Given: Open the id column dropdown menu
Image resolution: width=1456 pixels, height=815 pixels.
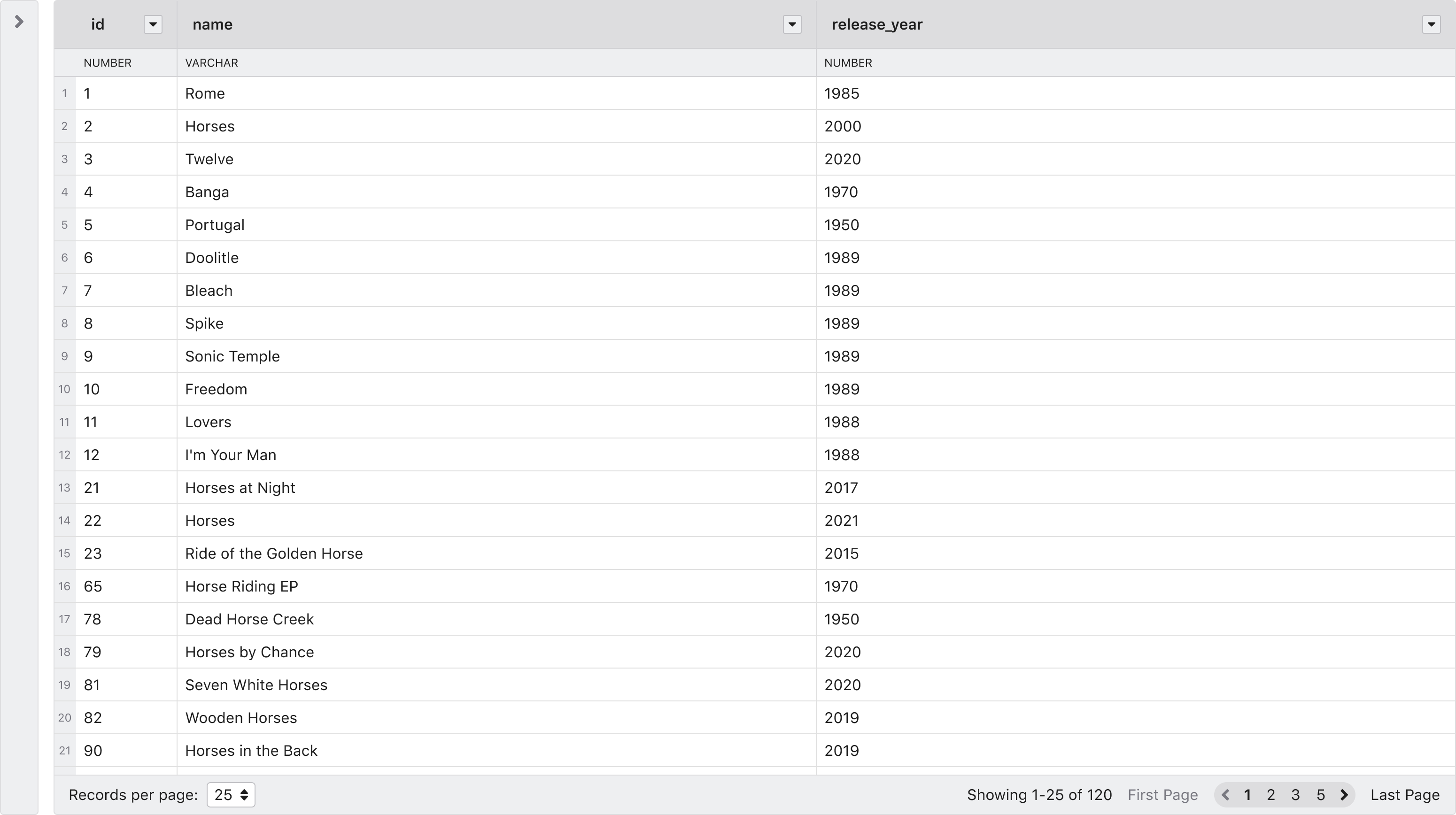Looking at the screenshot, I should [x=153, y=24].
